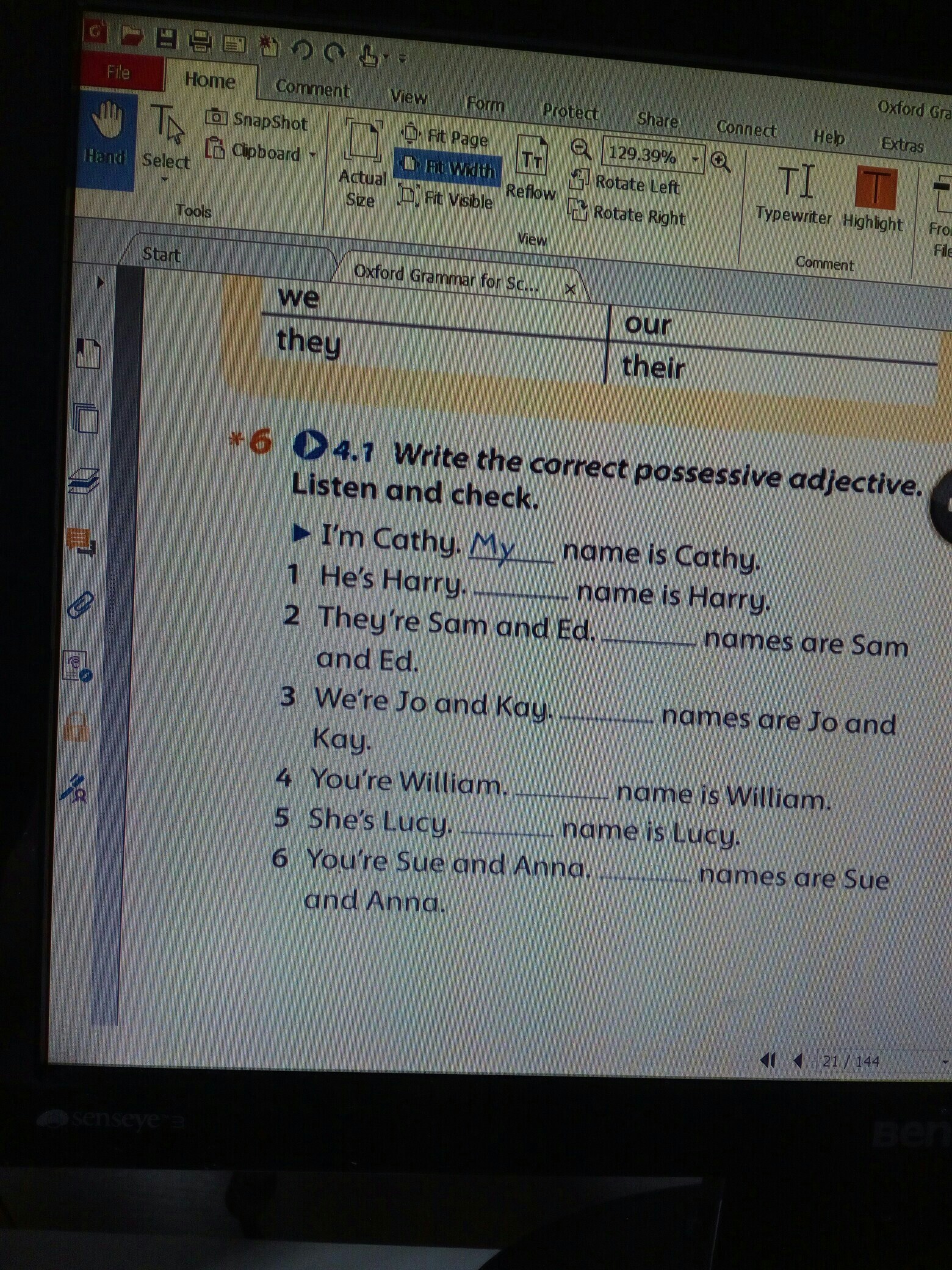Screen dimensions: 952x1270
Task: Save the document with the floppy icon
Action: tap(166, 38)
